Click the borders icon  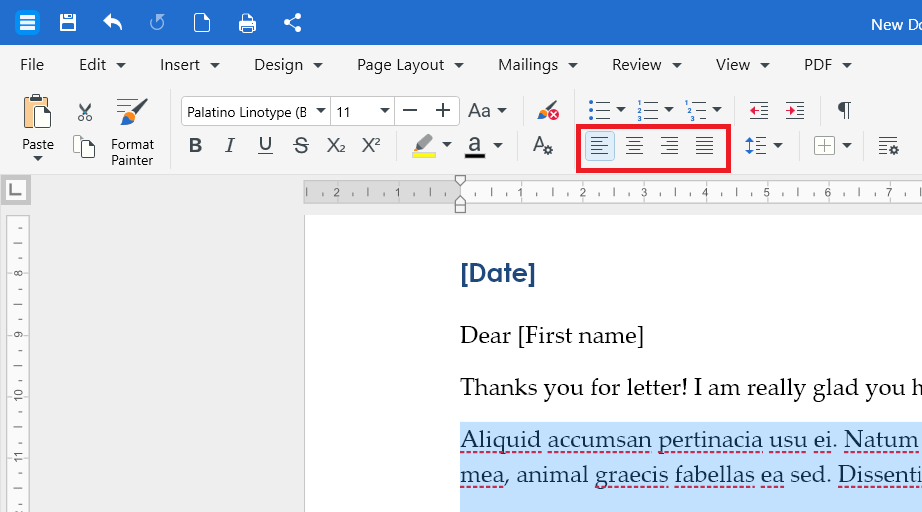[824, 145]
